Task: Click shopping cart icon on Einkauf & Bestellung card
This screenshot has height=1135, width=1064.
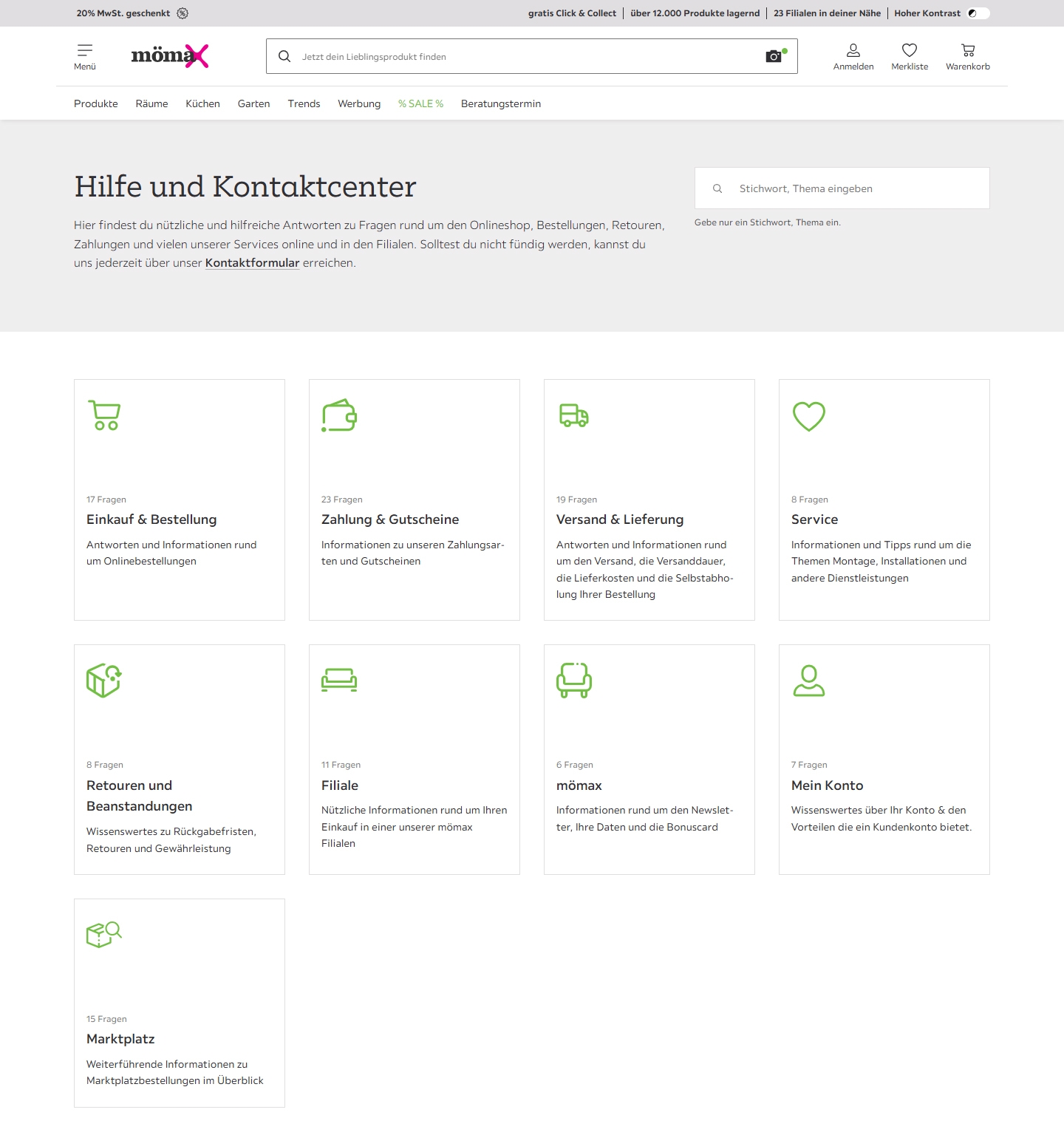Action: (x=104, y=415)
